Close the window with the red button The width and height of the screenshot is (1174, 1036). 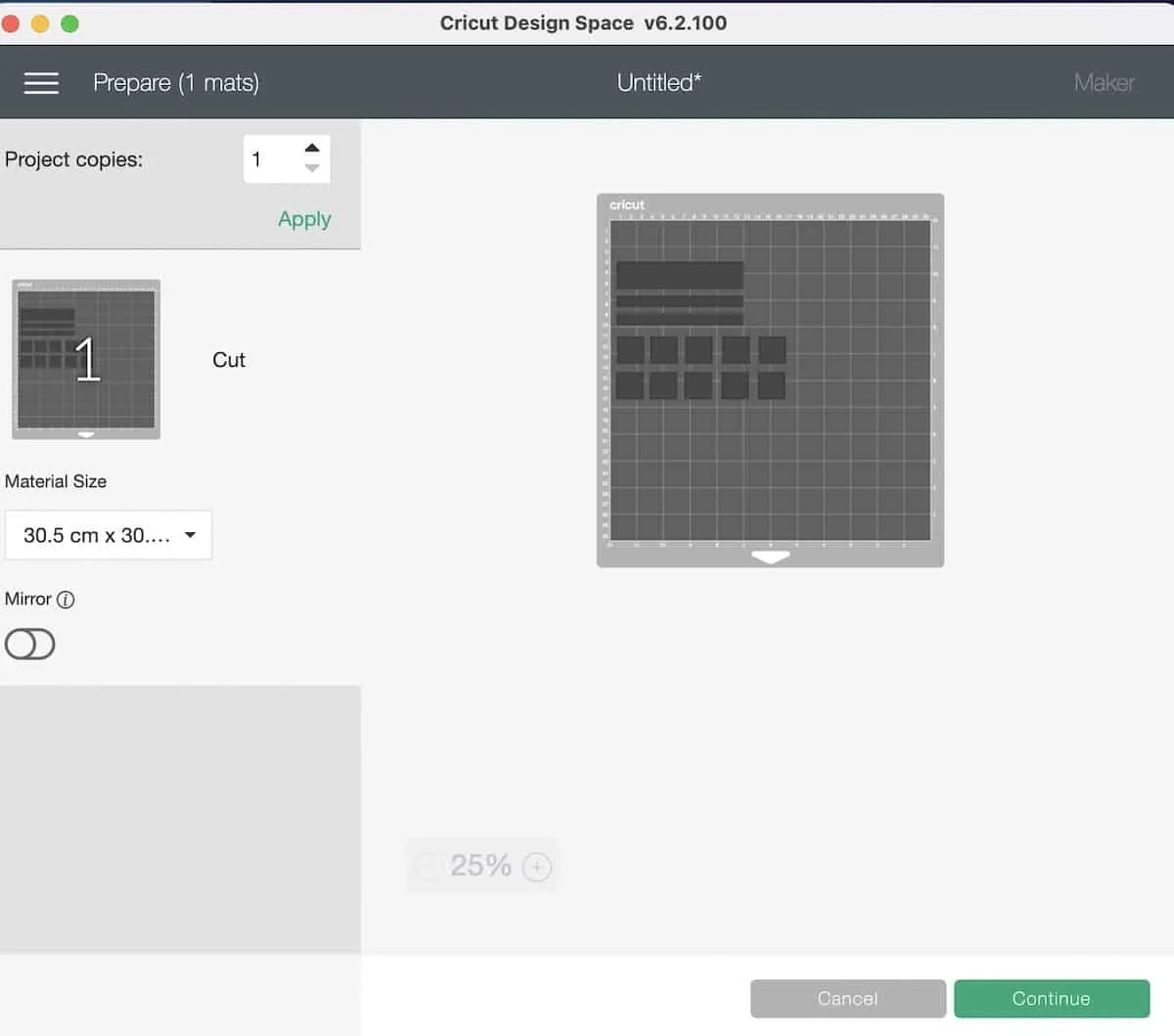[x=12, y=23]
